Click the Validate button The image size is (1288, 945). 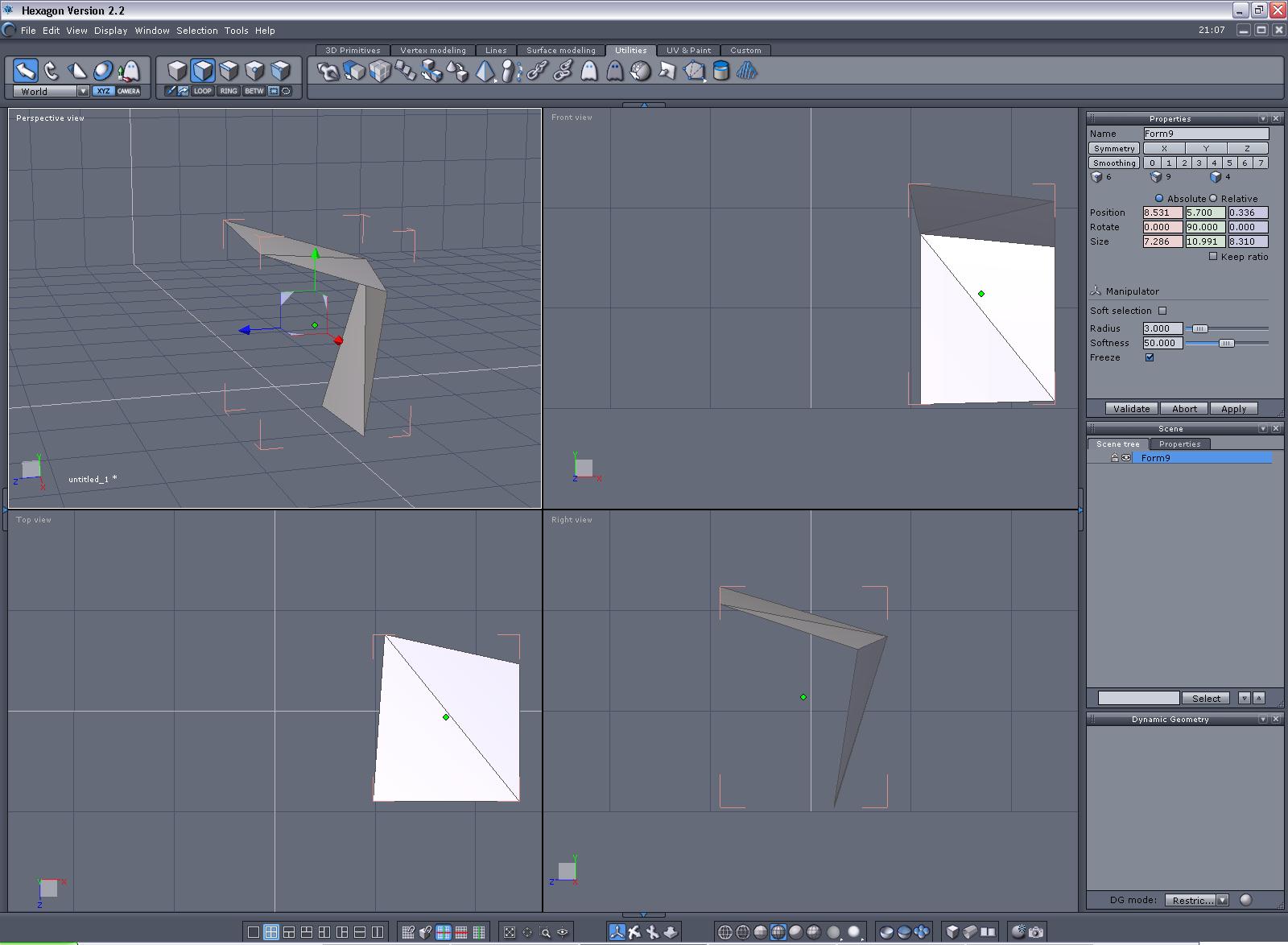[1131, 409]
